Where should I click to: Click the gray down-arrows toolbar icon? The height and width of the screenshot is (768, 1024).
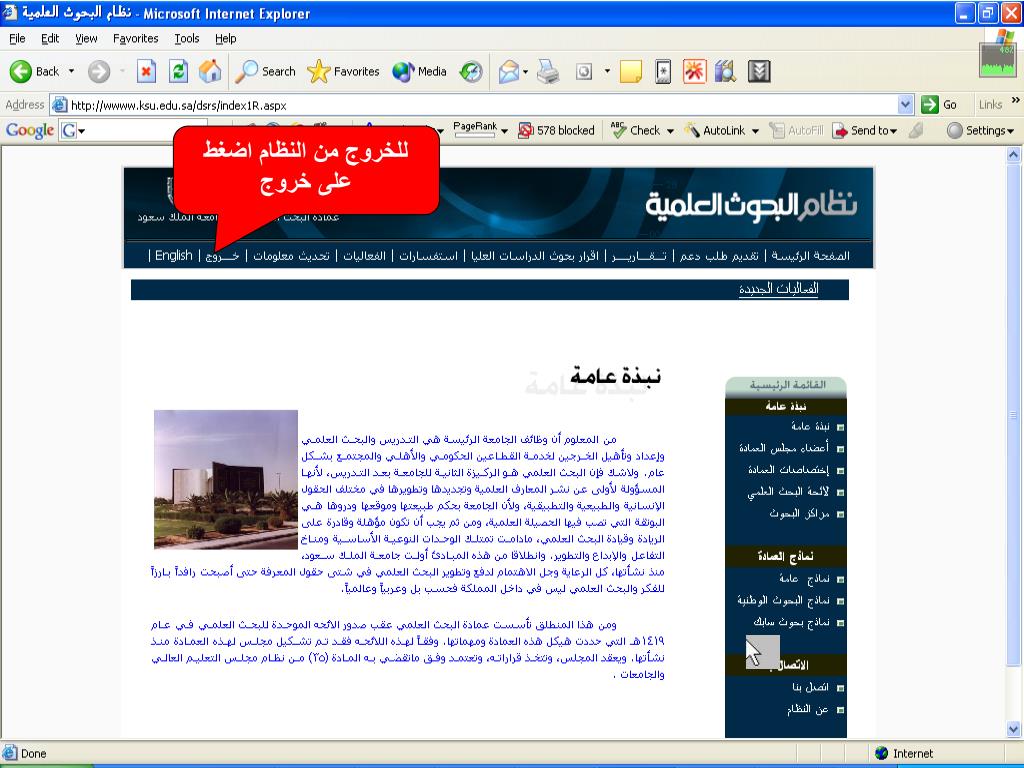point(759,71)
